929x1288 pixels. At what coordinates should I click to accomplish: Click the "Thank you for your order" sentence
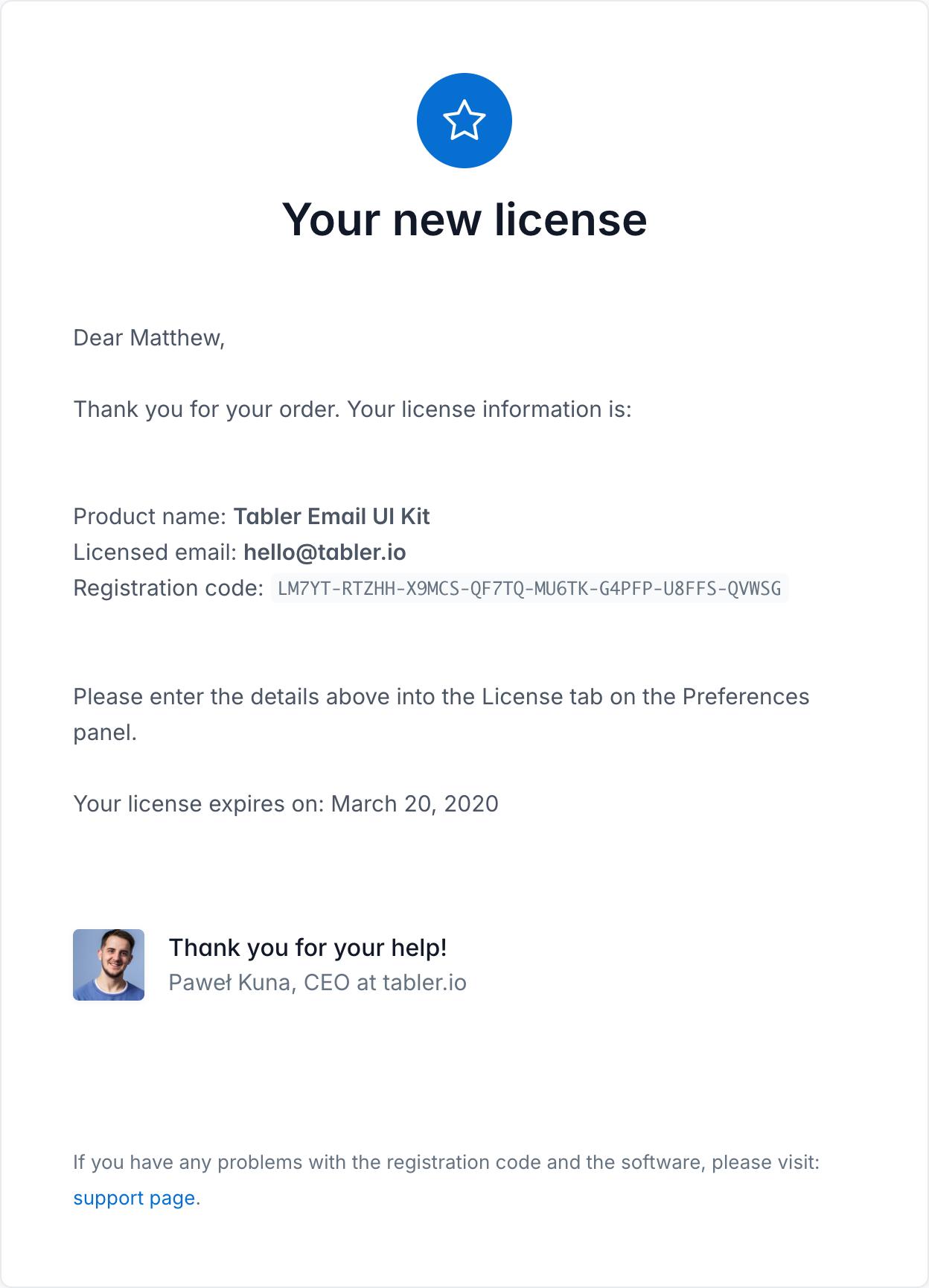coord(208,409)
